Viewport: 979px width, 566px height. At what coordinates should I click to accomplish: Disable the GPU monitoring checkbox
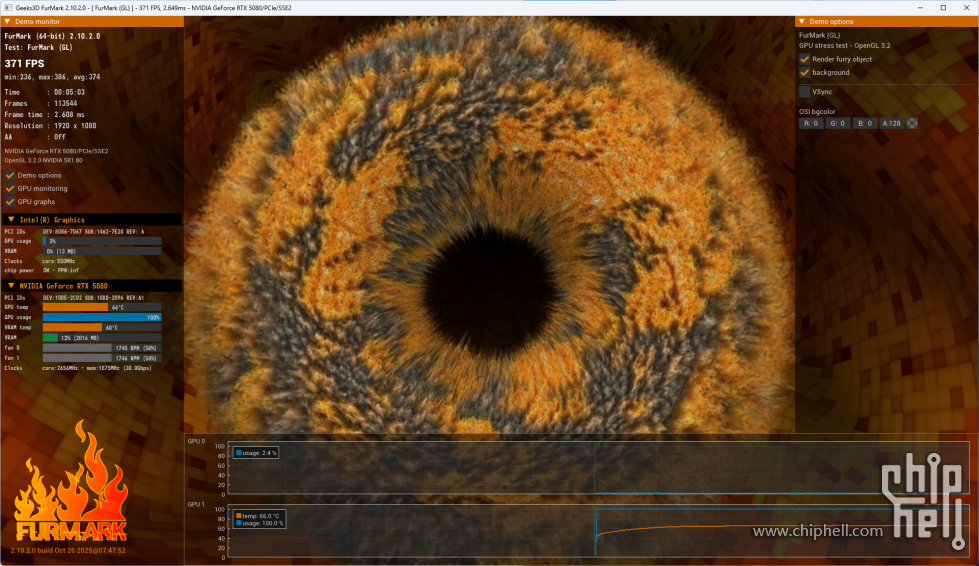pyautogui.click(x=10, y=188)
